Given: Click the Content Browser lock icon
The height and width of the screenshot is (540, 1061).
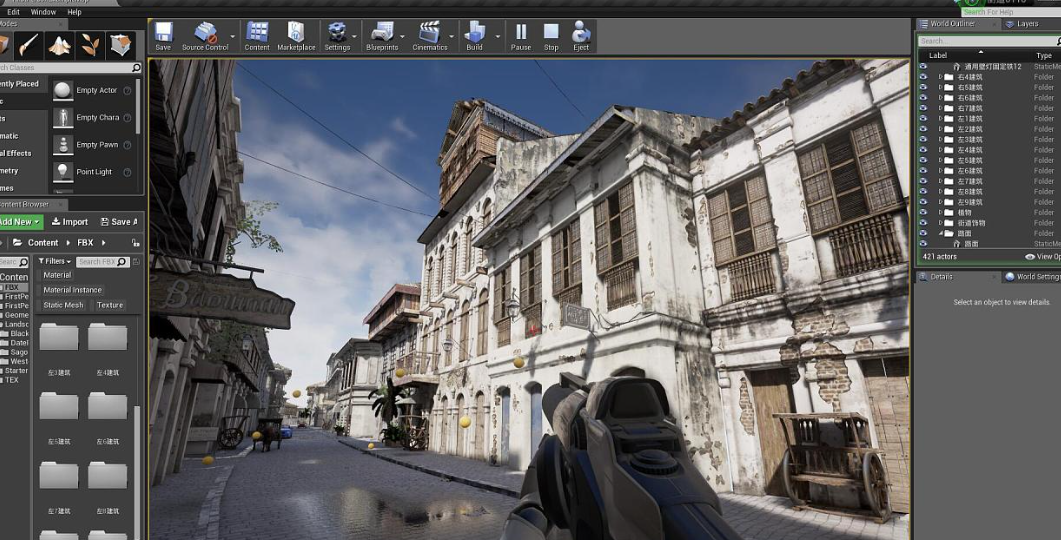Looking at the screenshot, I should (x=136, y=242).
